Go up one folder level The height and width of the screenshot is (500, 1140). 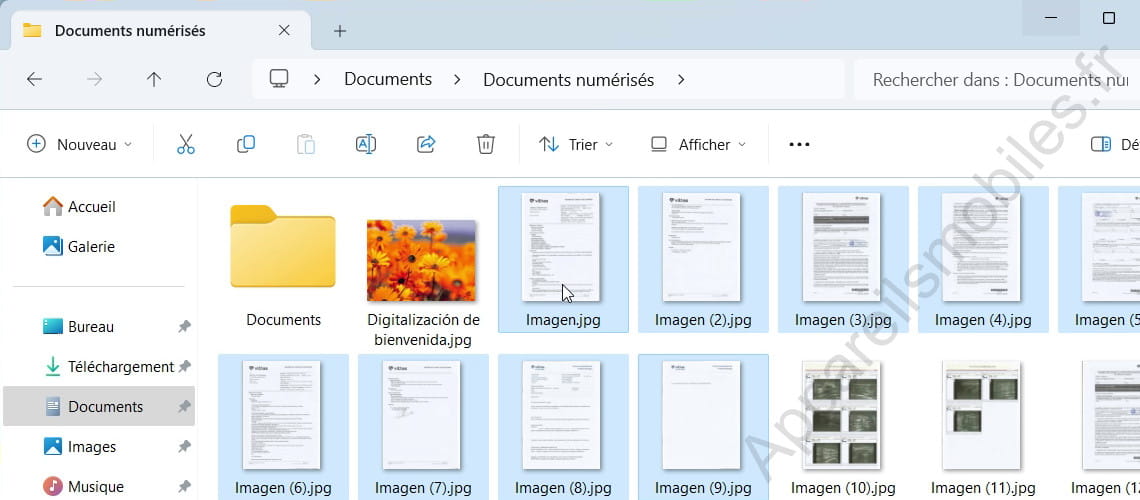(153, 79)
